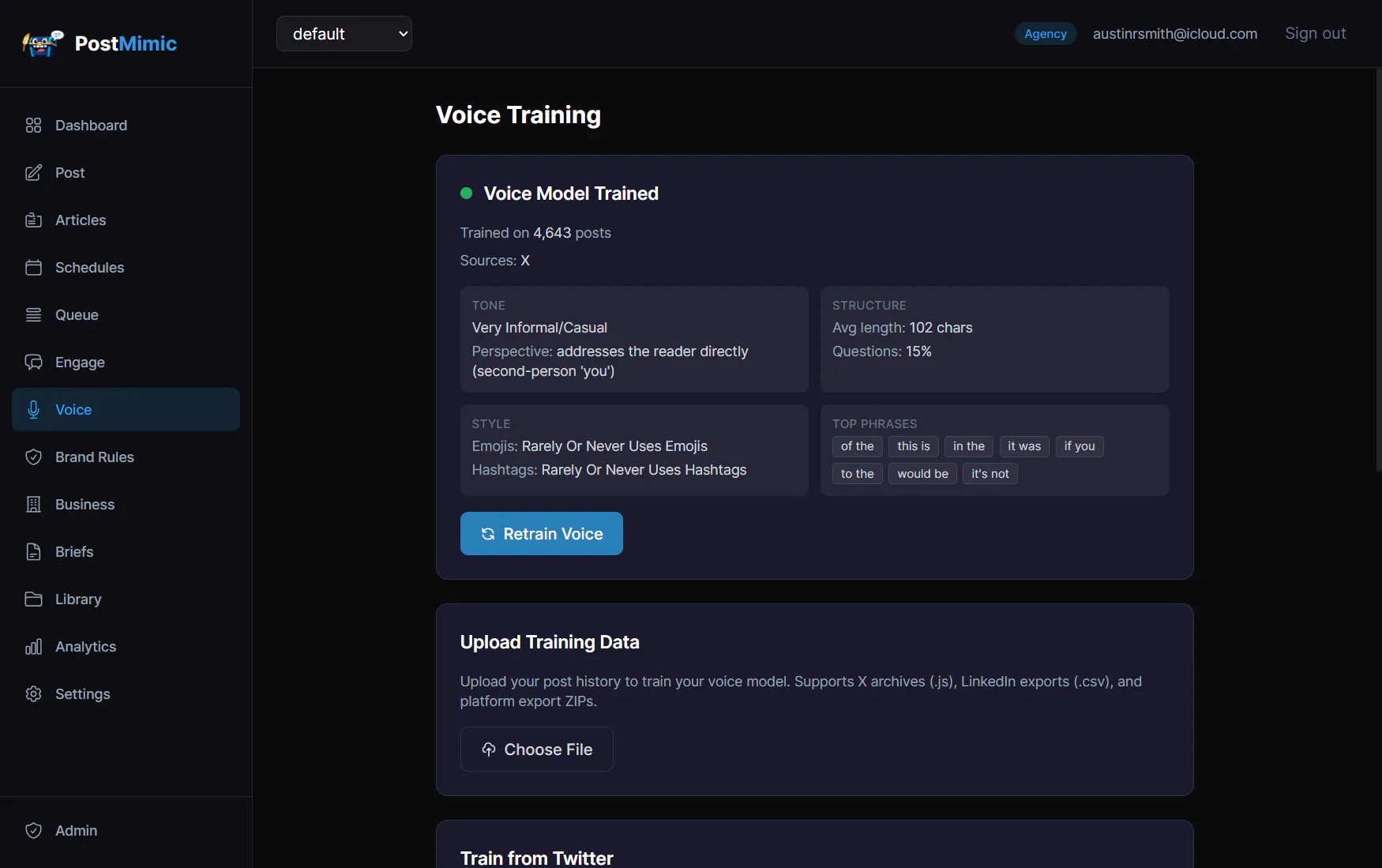Click the Brand Rules shield icon
This screenshot has width=1382, height=868.
[33, 457]
